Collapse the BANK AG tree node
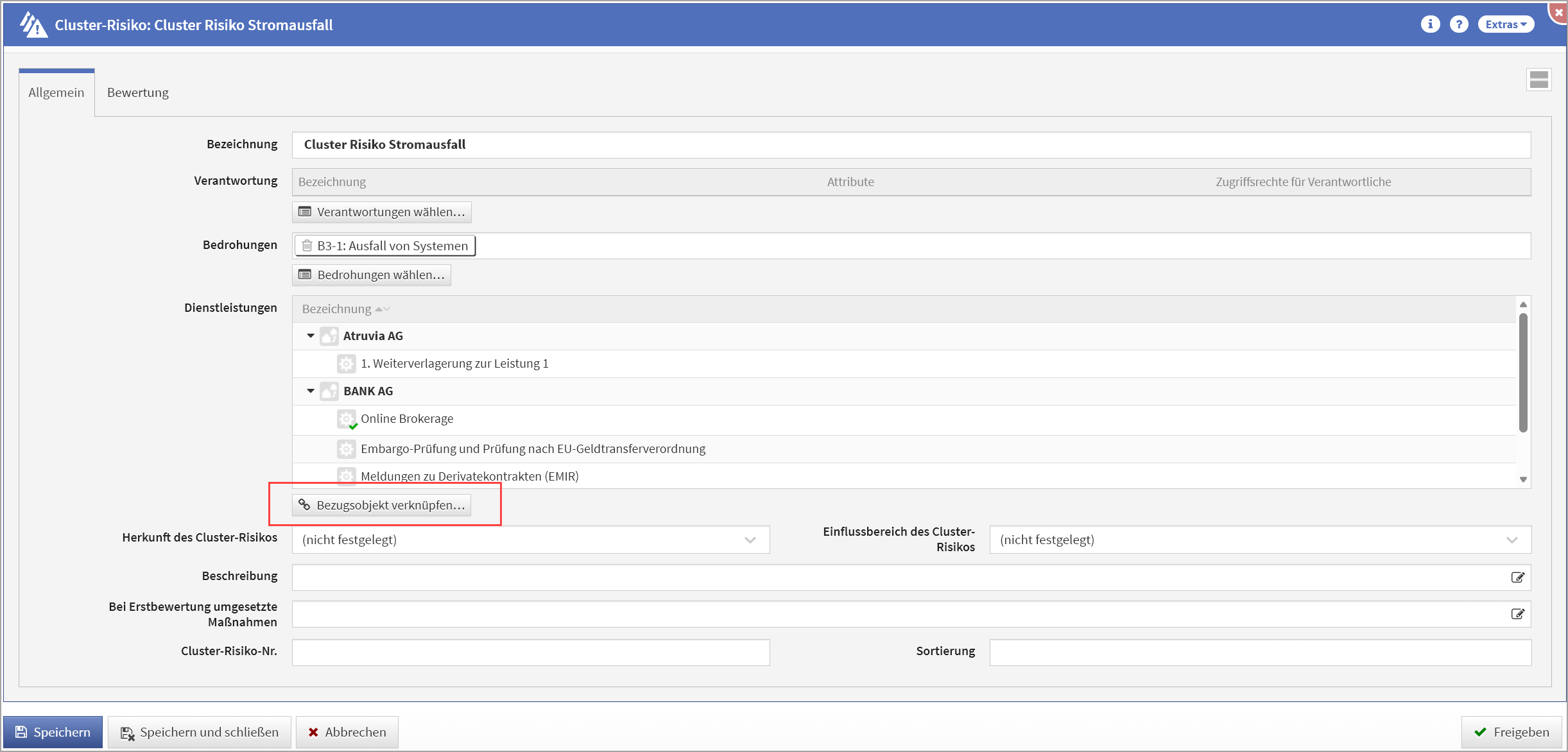 point(311,391)
